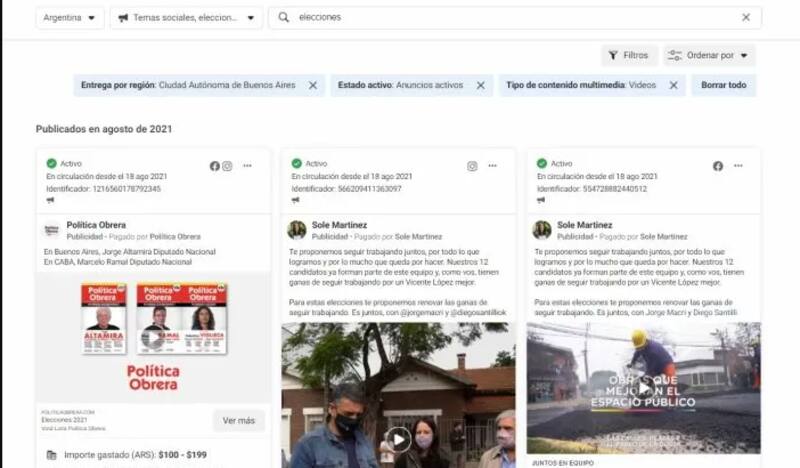Click the Facebook platform icon on the first ad
The height and width of the screenshot is (468, 800).
click(x=214, y=166)
